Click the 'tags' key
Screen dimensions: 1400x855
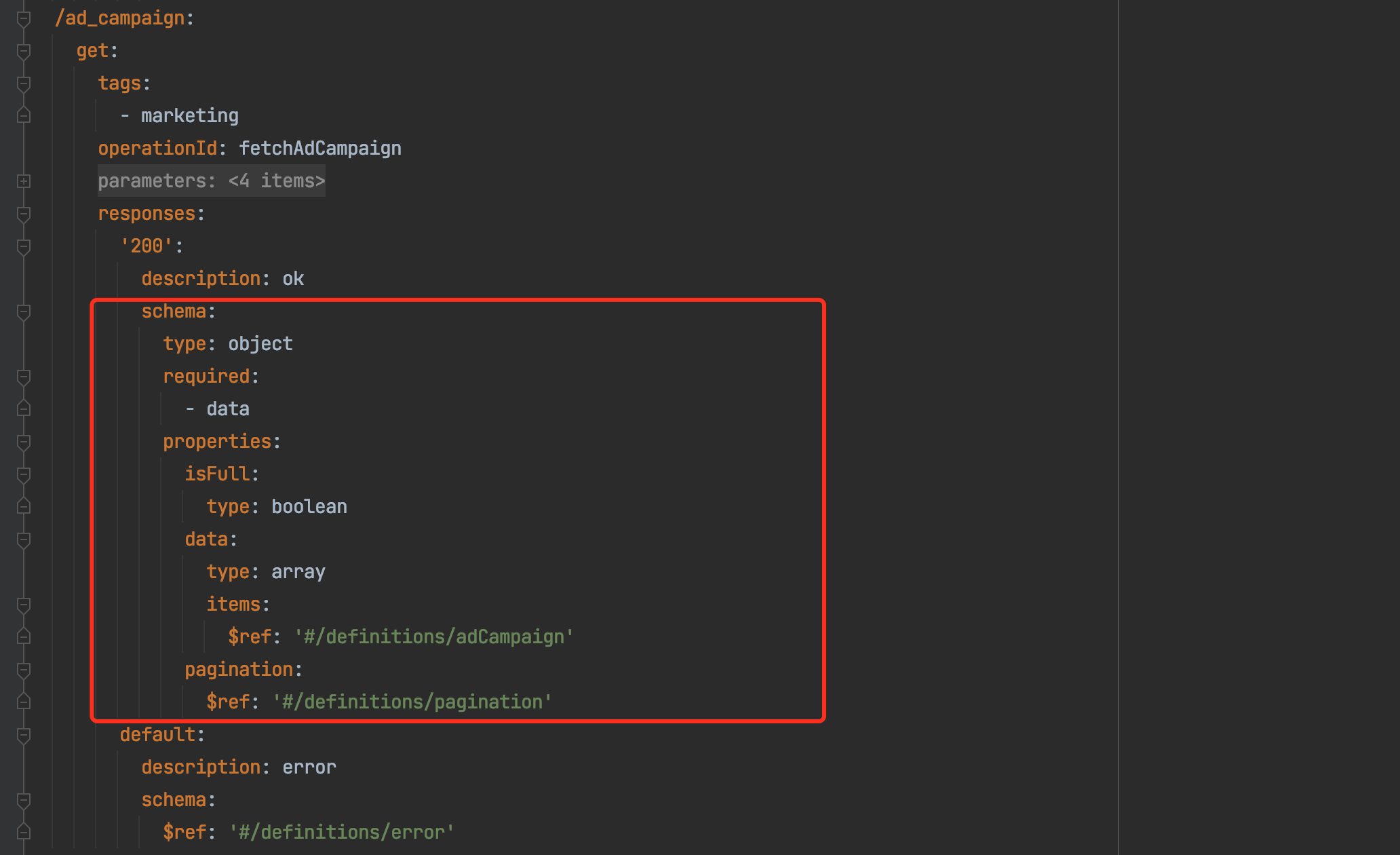click(x=119, y=83)
